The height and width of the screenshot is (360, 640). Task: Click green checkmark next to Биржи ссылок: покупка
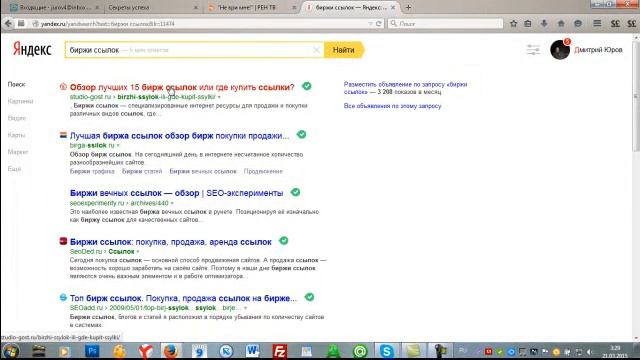click(284, 241)
